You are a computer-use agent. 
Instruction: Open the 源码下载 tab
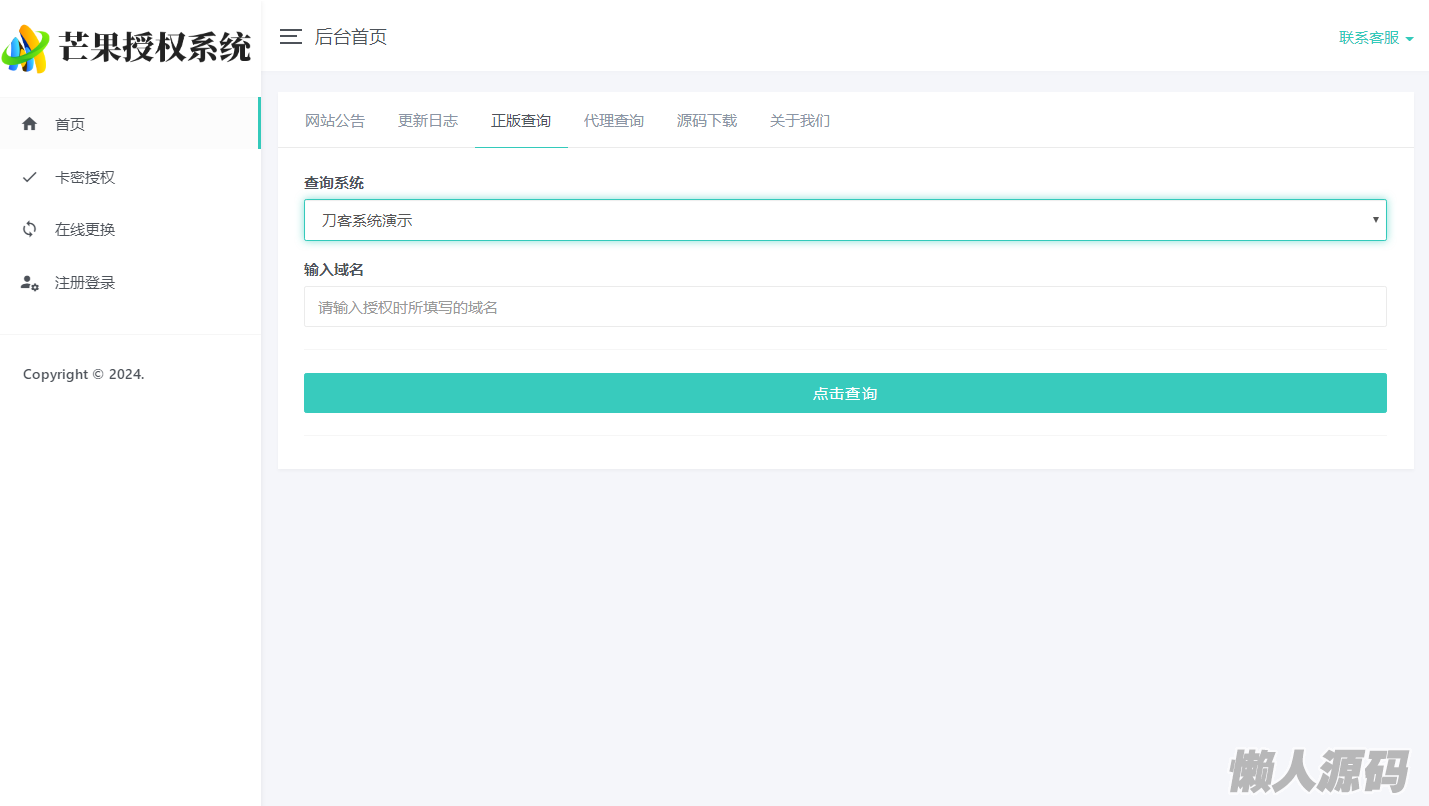click(707, 121)
